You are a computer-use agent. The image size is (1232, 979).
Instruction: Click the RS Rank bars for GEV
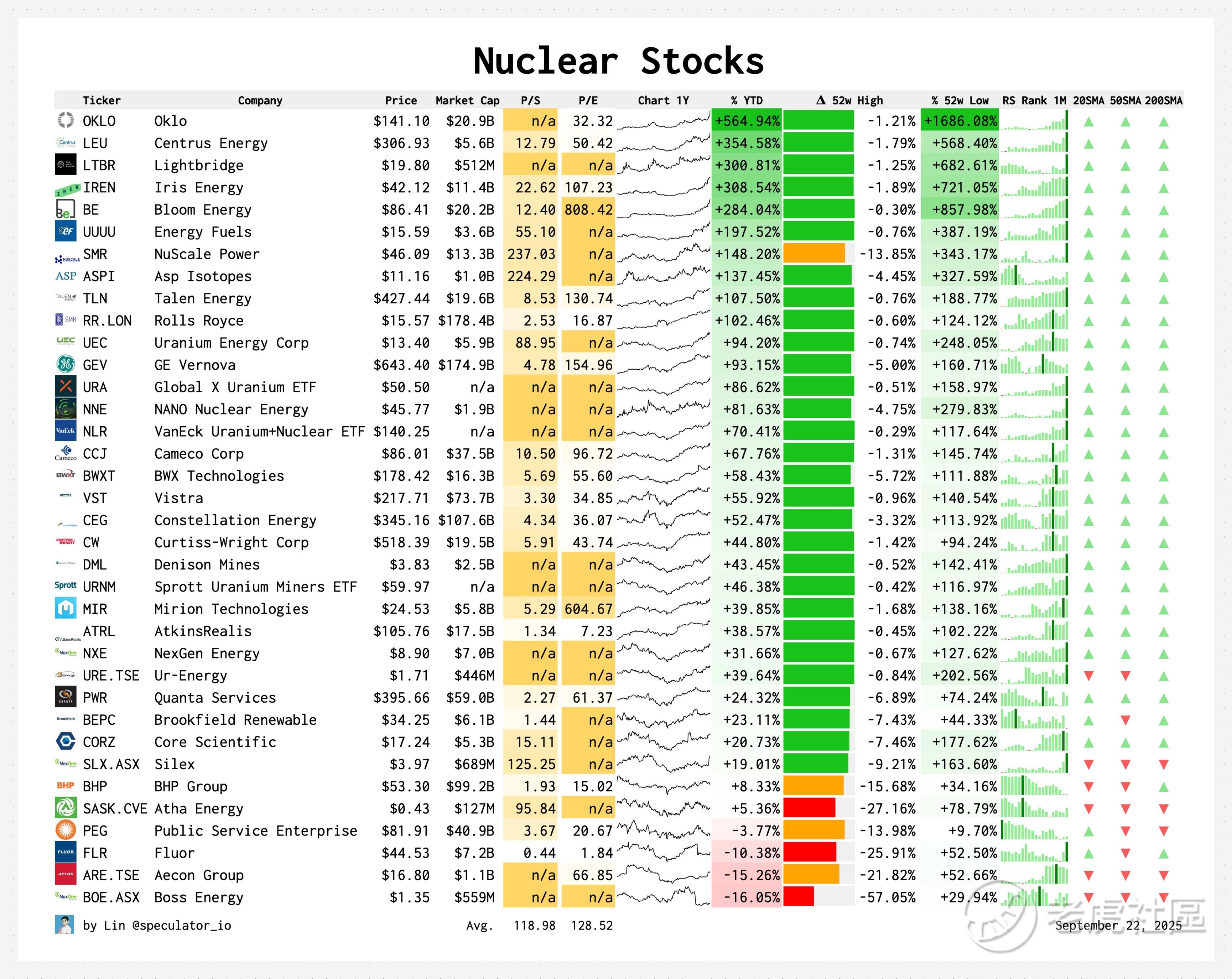(1034, 364)
